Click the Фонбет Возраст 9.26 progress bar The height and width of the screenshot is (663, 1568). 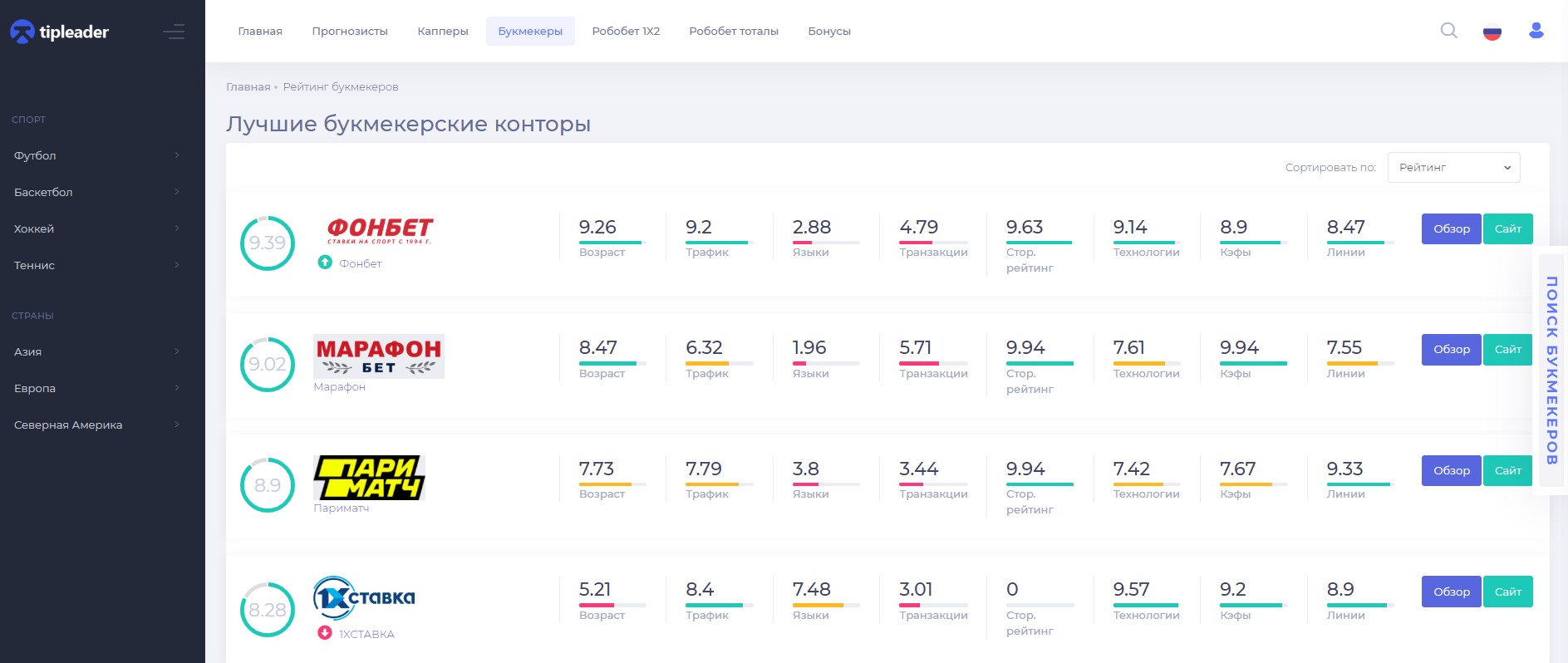[x=612, y=243]
